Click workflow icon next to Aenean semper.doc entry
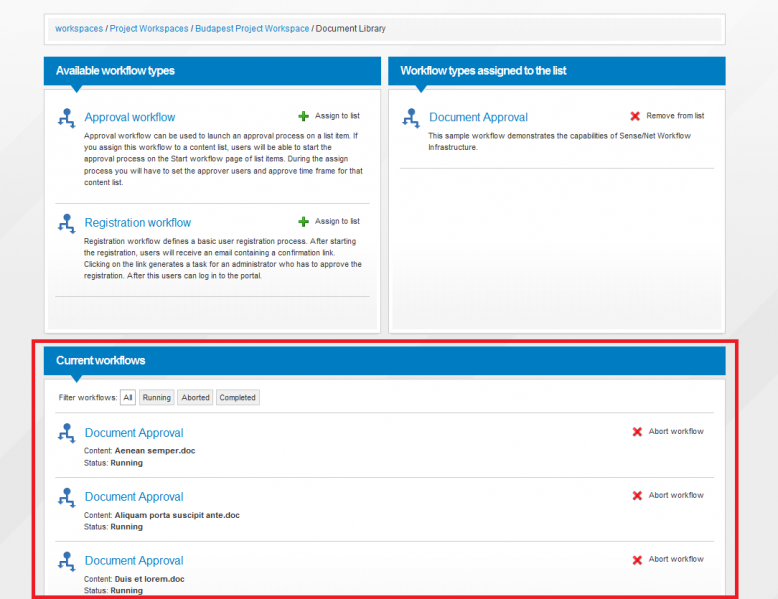Viewport: 778px width, 599px height. click(x=66, y=433)
